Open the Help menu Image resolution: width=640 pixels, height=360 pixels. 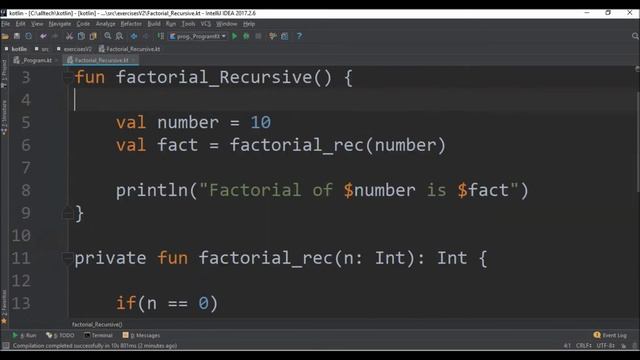249,24
